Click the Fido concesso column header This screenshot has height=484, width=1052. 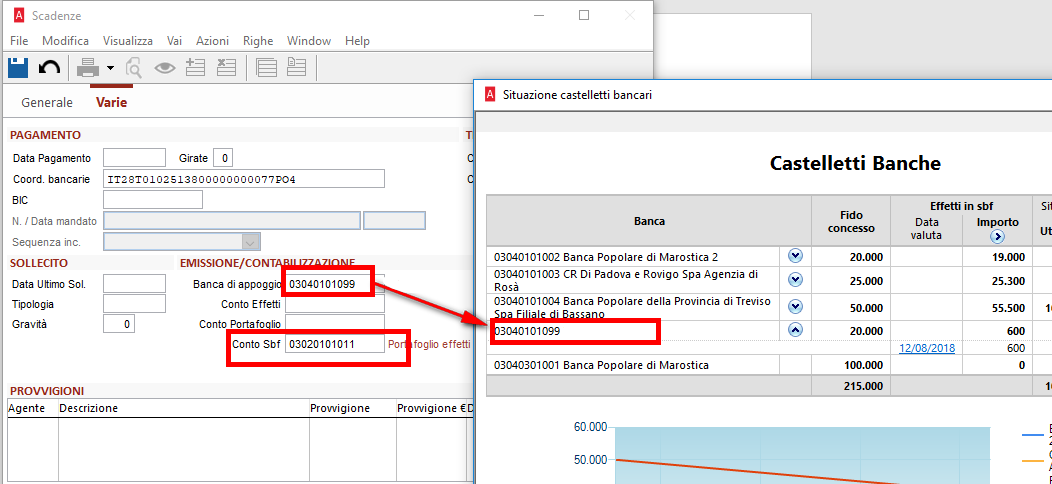[x=851, y=221]
